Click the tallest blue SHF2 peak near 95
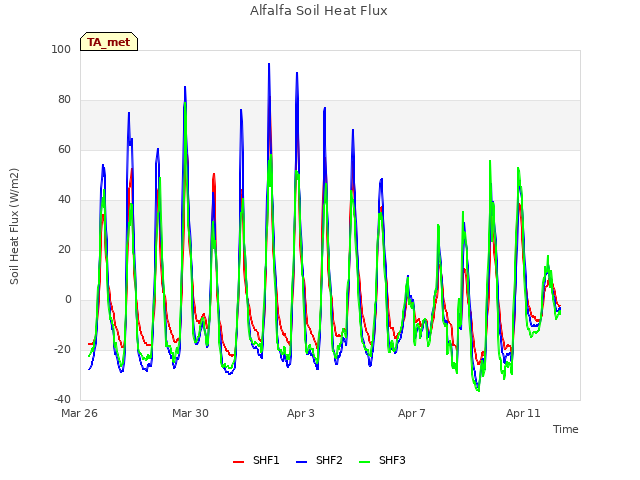 (269, 64)
